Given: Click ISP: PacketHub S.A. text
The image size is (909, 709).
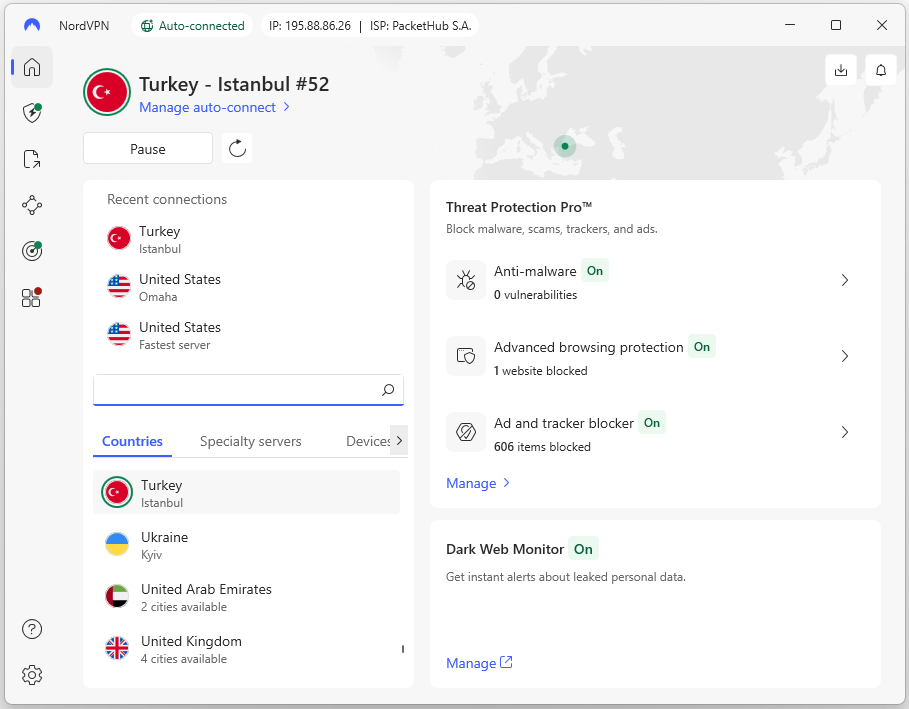Looking at the screenshot, I should pyautogui.click(x=420, y=26).
